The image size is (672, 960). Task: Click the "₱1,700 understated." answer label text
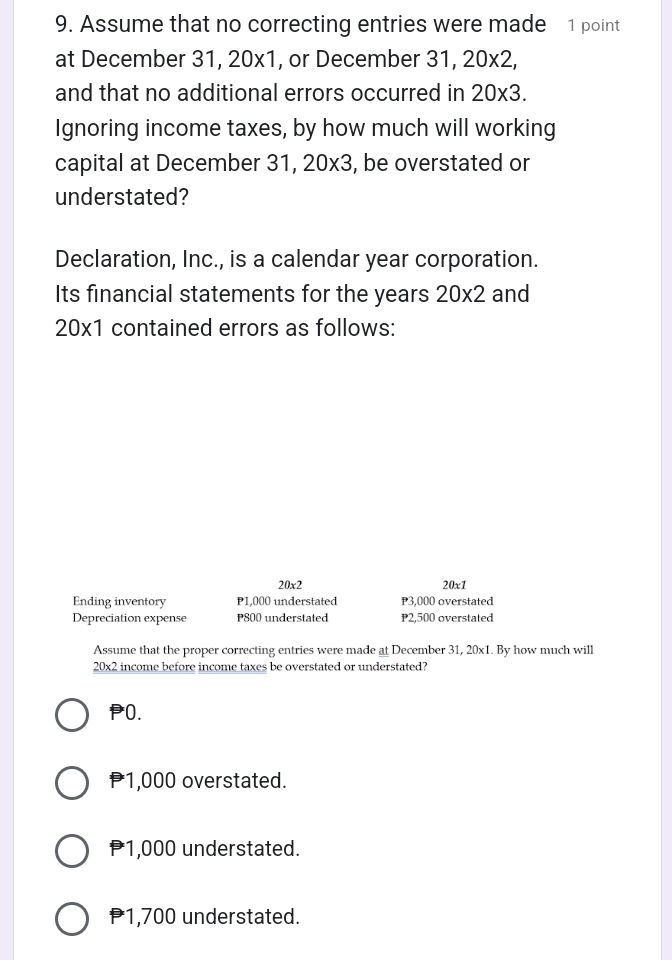205,917
